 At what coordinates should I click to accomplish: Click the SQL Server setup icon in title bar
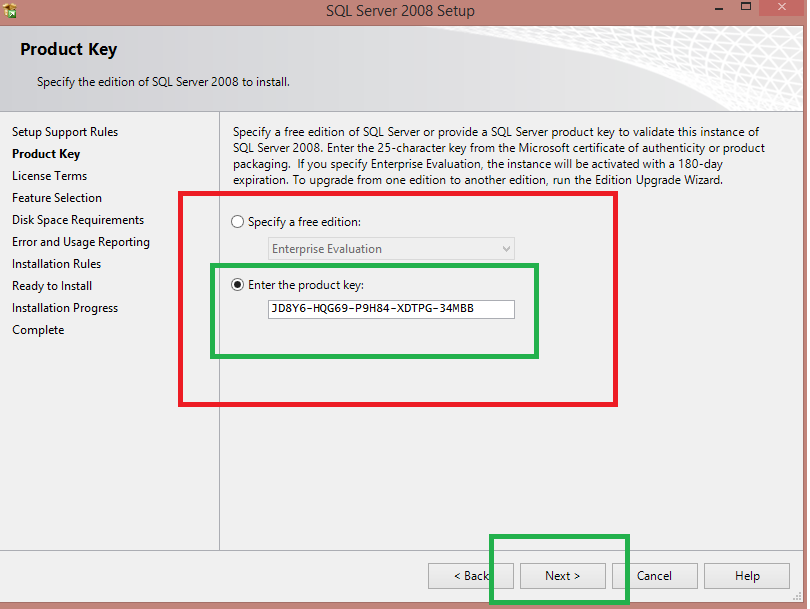click(x=10, y=10)
